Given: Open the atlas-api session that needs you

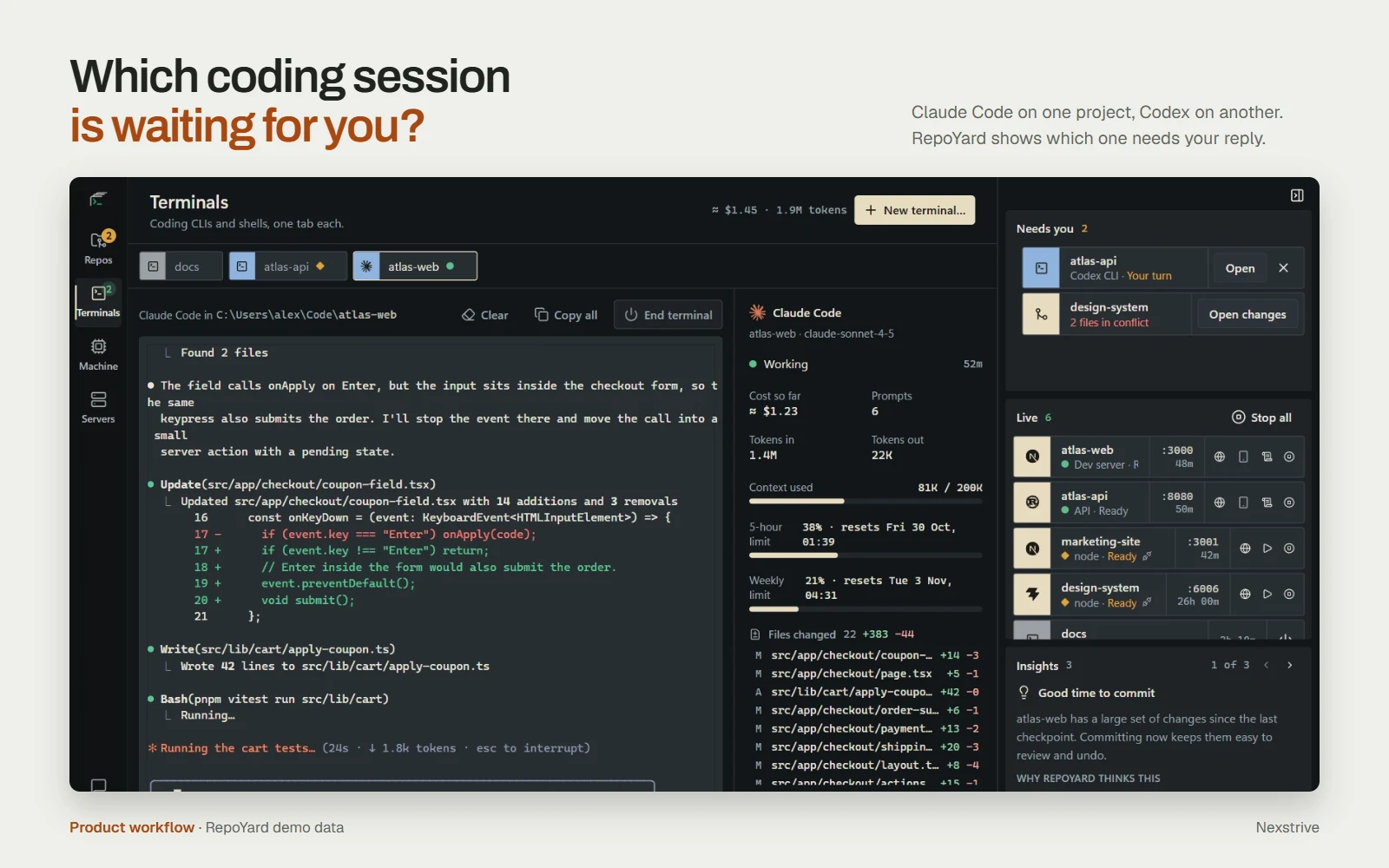Looking at the screenshot, I should click(1240, 268).
